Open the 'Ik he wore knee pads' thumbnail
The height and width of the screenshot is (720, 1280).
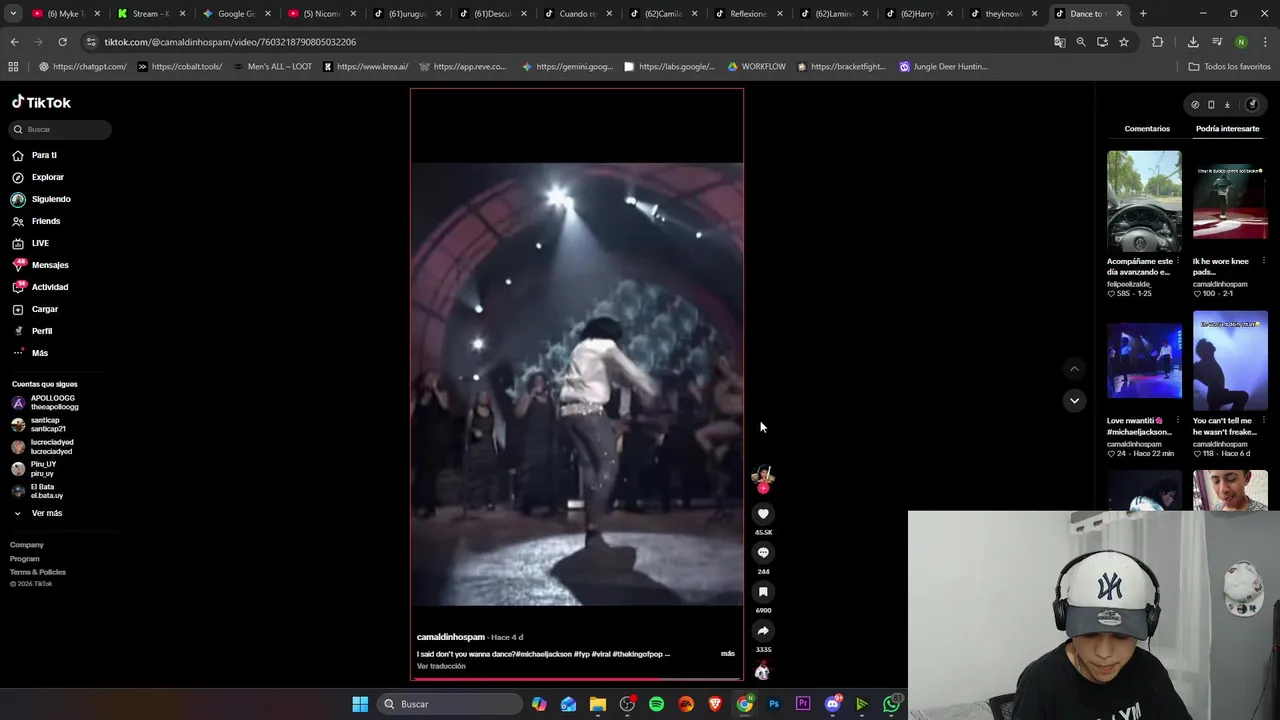coord(1230,201)
